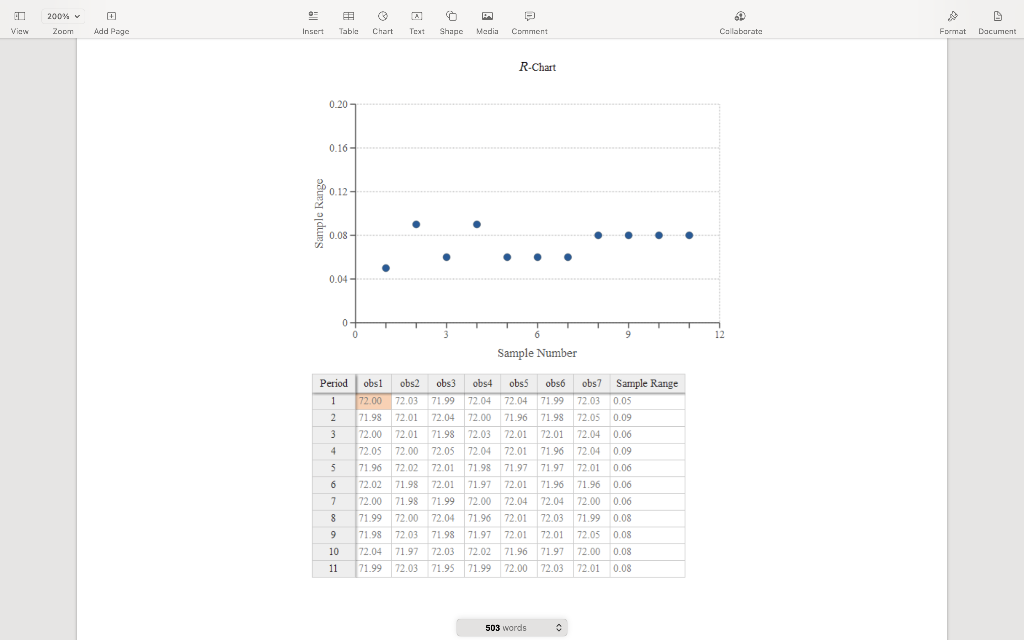Click the 12 x-axis tick label

[x=719, y=334]
